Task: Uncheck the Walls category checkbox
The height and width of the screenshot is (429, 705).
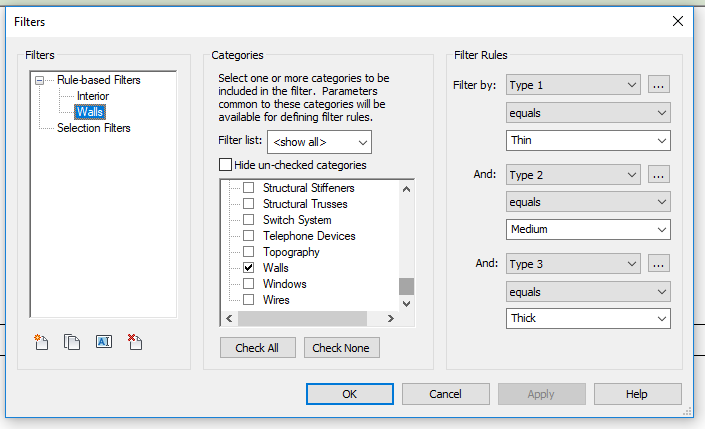Action: (x=248, y=268)
